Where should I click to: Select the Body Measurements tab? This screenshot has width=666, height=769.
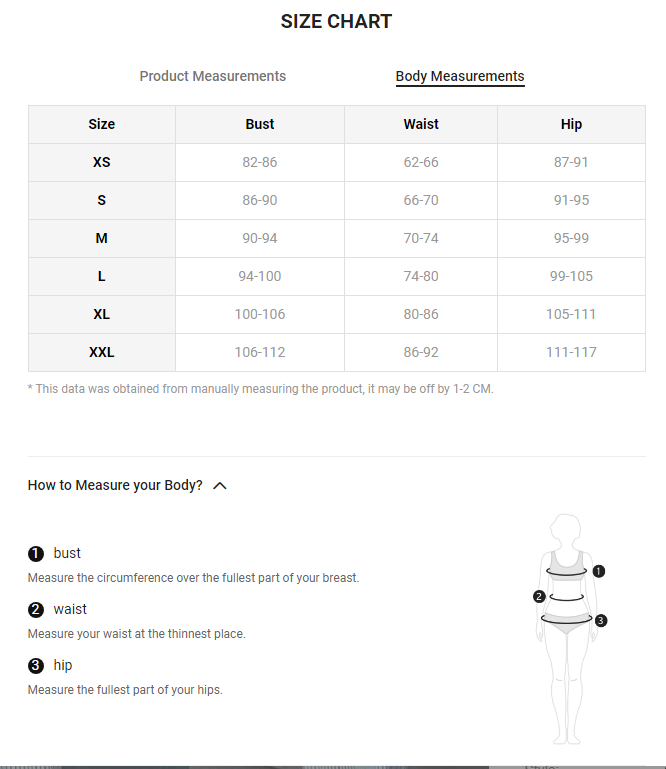(460, 76)
